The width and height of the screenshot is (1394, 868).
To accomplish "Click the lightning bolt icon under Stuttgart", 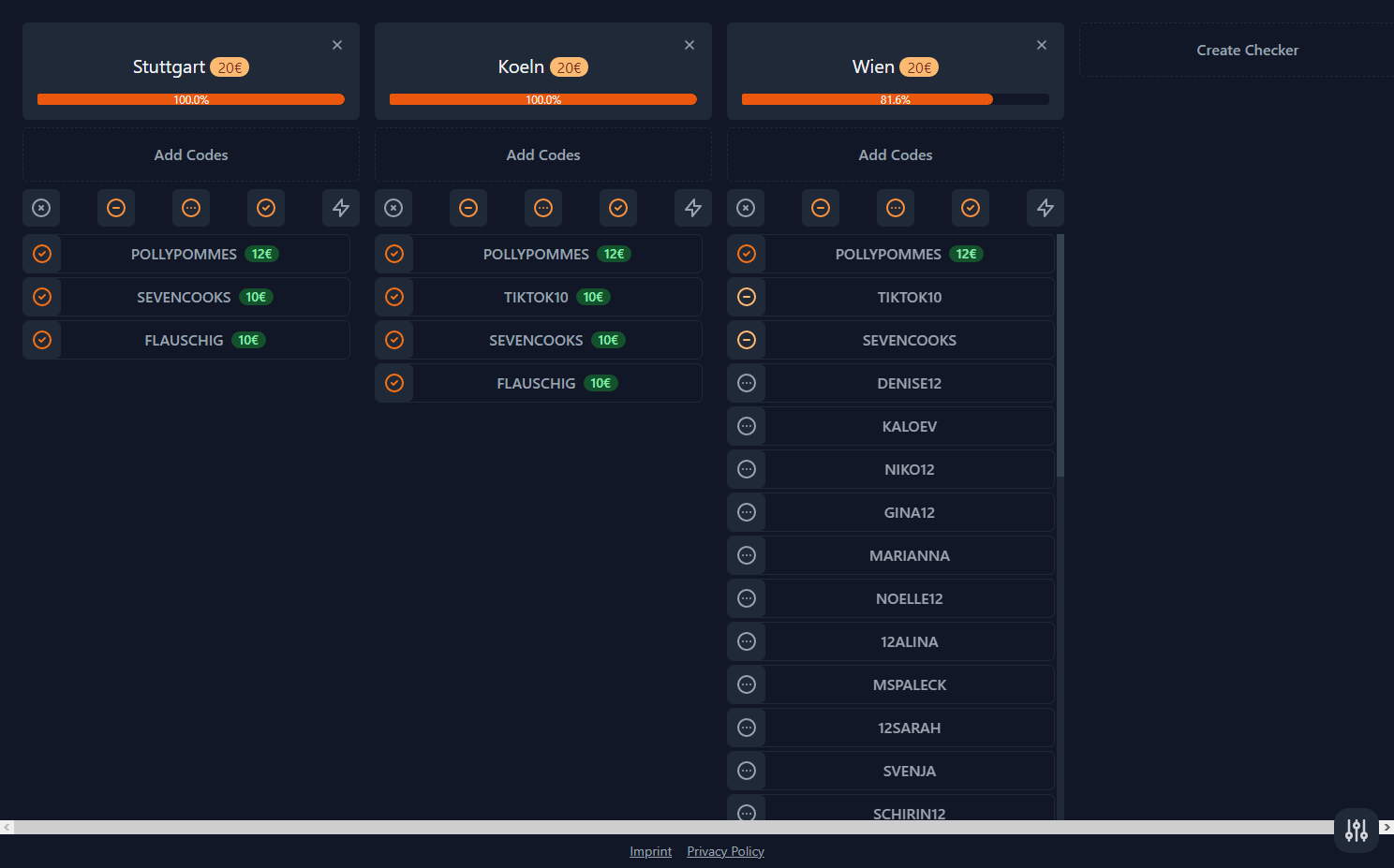I will point(341,208).
